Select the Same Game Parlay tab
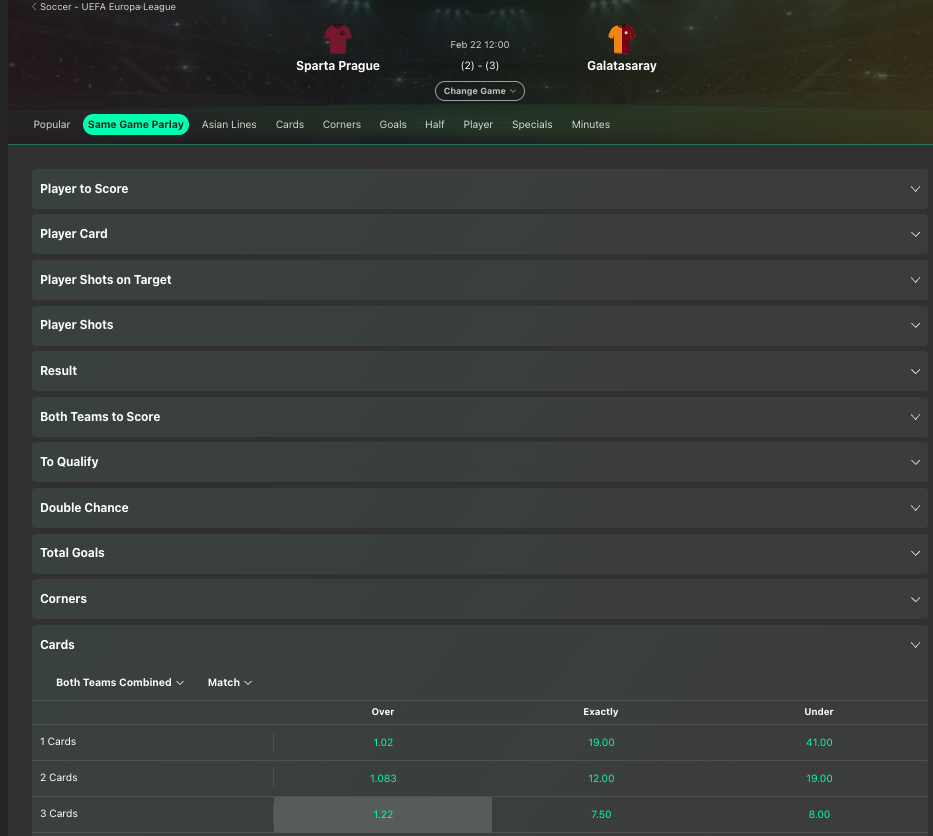This screenshot has width=933, height=836. click(136, 124)
